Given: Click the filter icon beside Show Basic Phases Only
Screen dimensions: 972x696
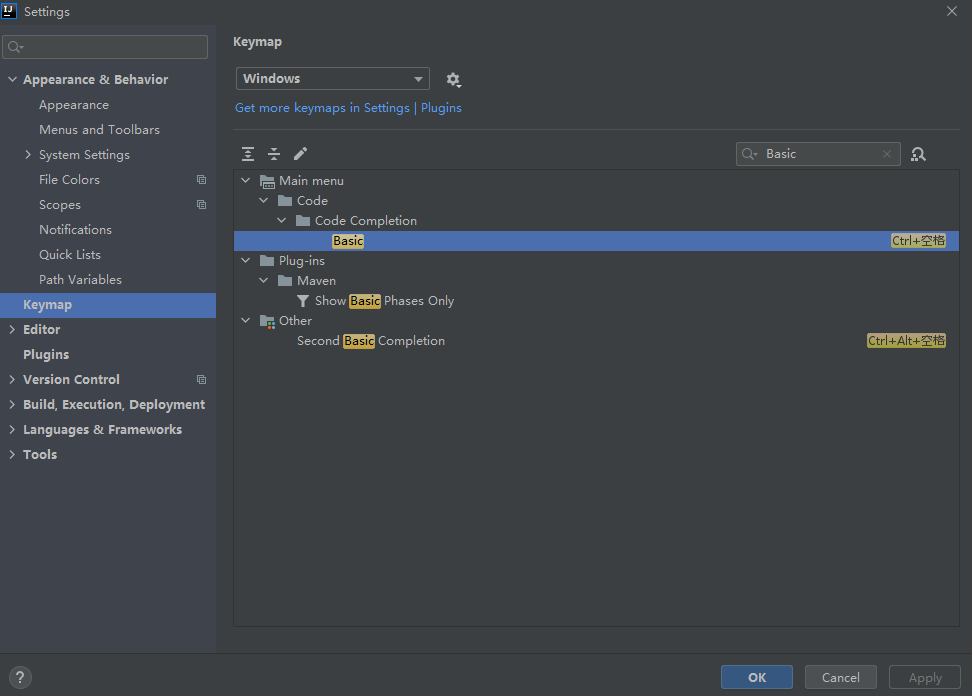Looking at the screenshot, I should click(303, 301).
